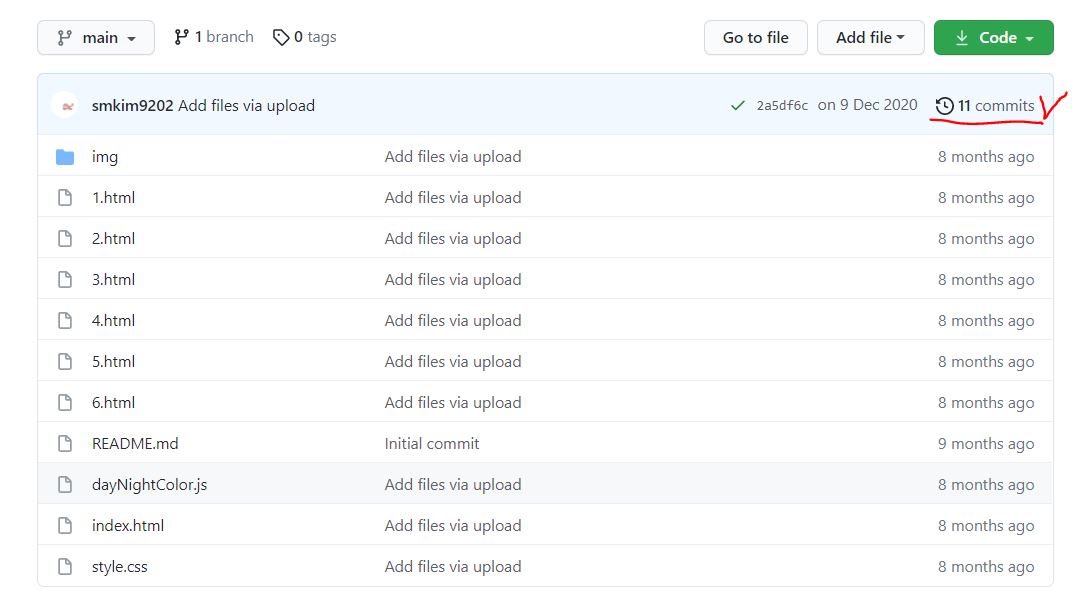1079x598 pixels.
Task: Click the Go to file button
Action: pyautogui.click(x=756, y=38)
